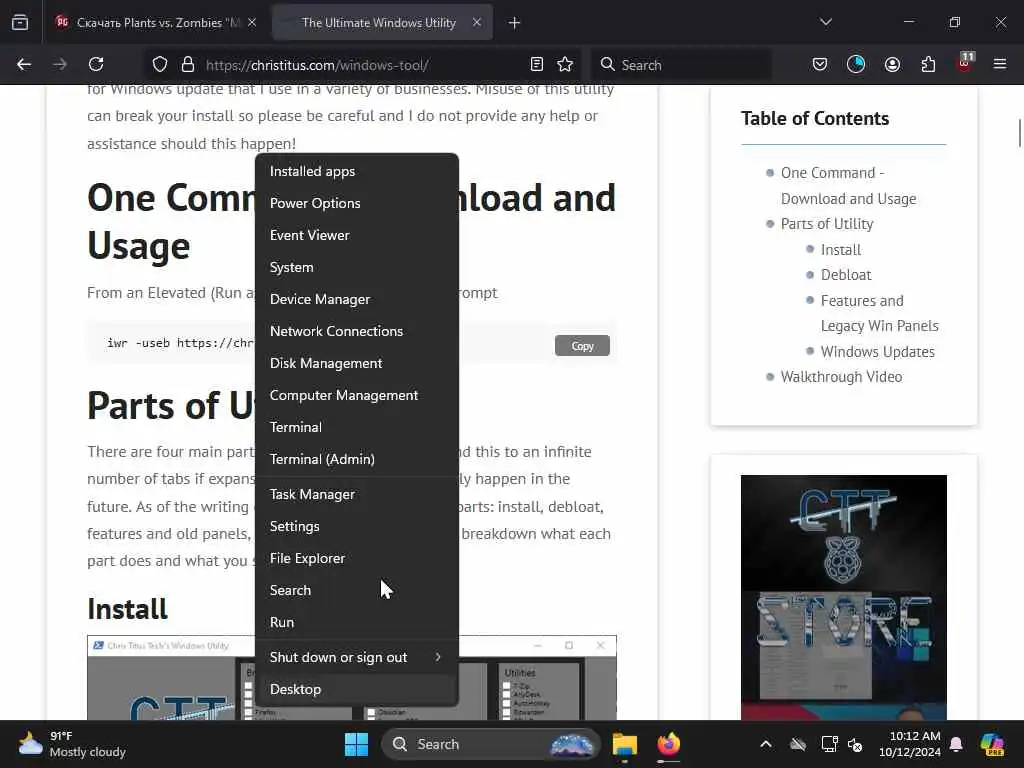
Task: Click the page vertical scrollbar thumb
Action: pos(1019,133)
